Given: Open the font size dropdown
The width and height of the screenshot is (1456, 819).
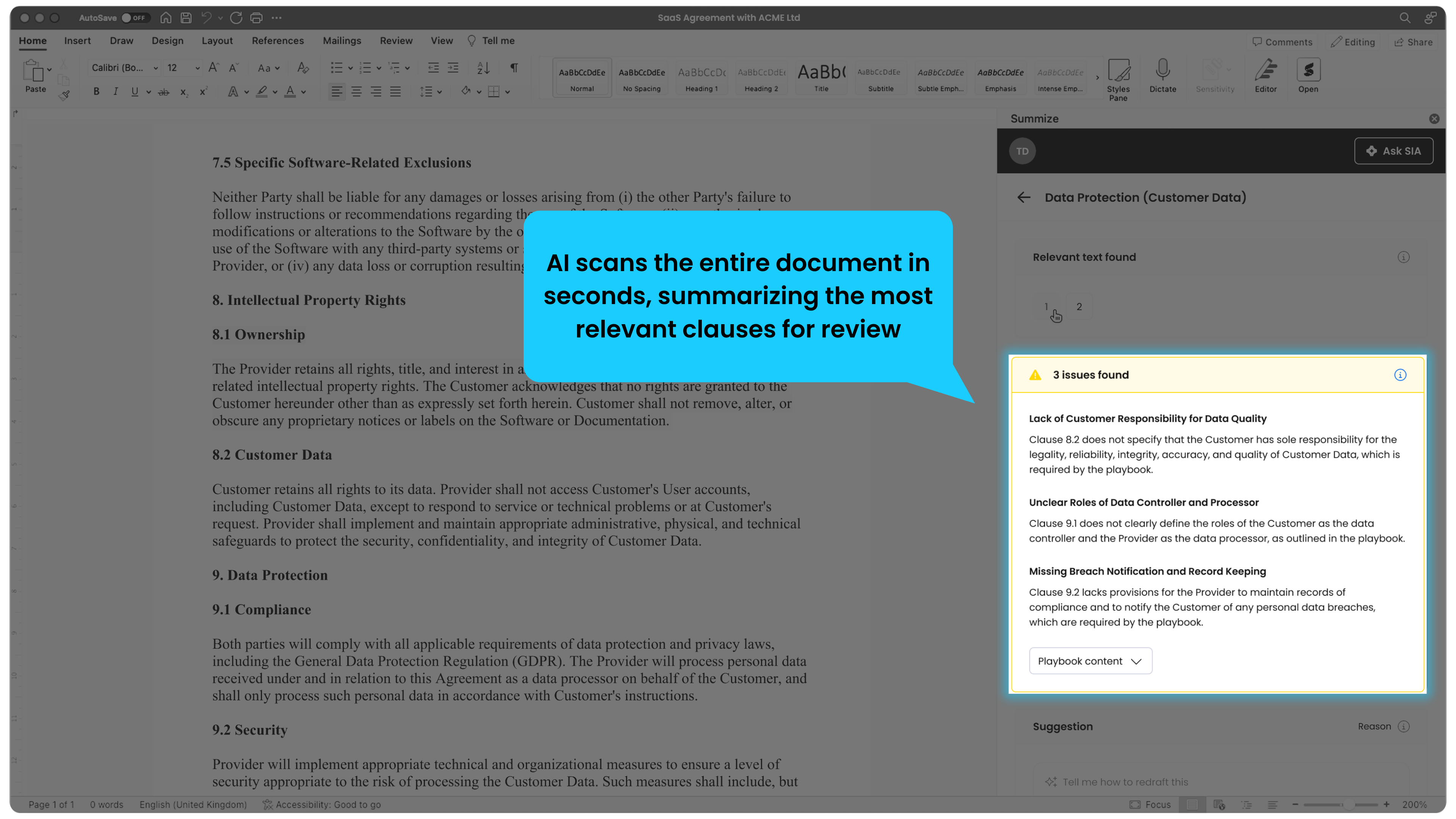Looking at the screenshot, I should (x=197, y=68).
